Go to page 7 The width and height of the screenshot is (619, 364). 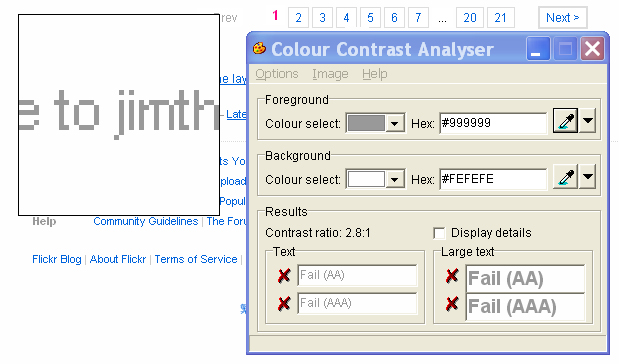pyautogui.click(x=418, y=18)
